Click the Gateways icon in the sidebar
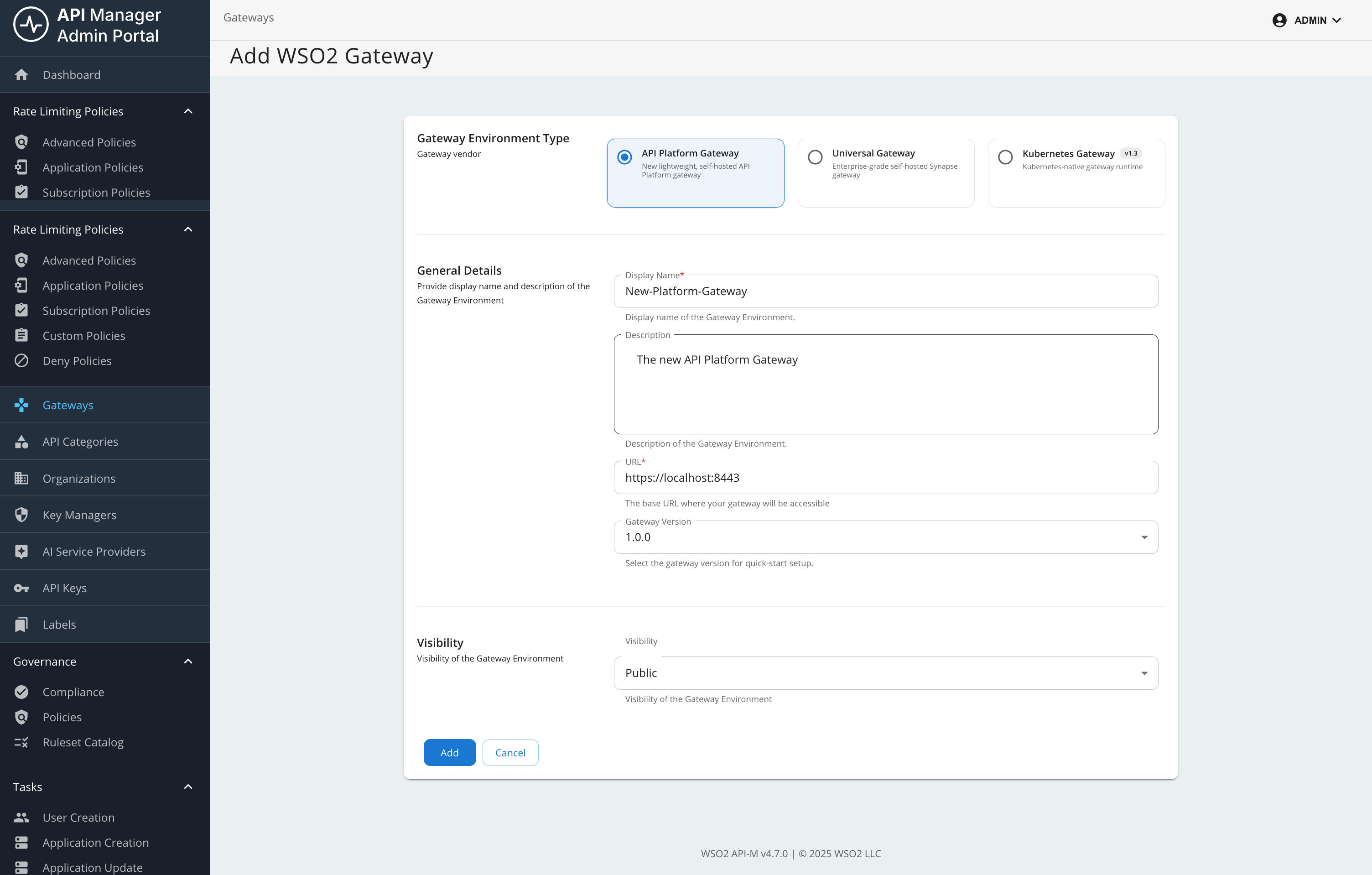The height and width of the screenshot is (875, 1372). 21,405
